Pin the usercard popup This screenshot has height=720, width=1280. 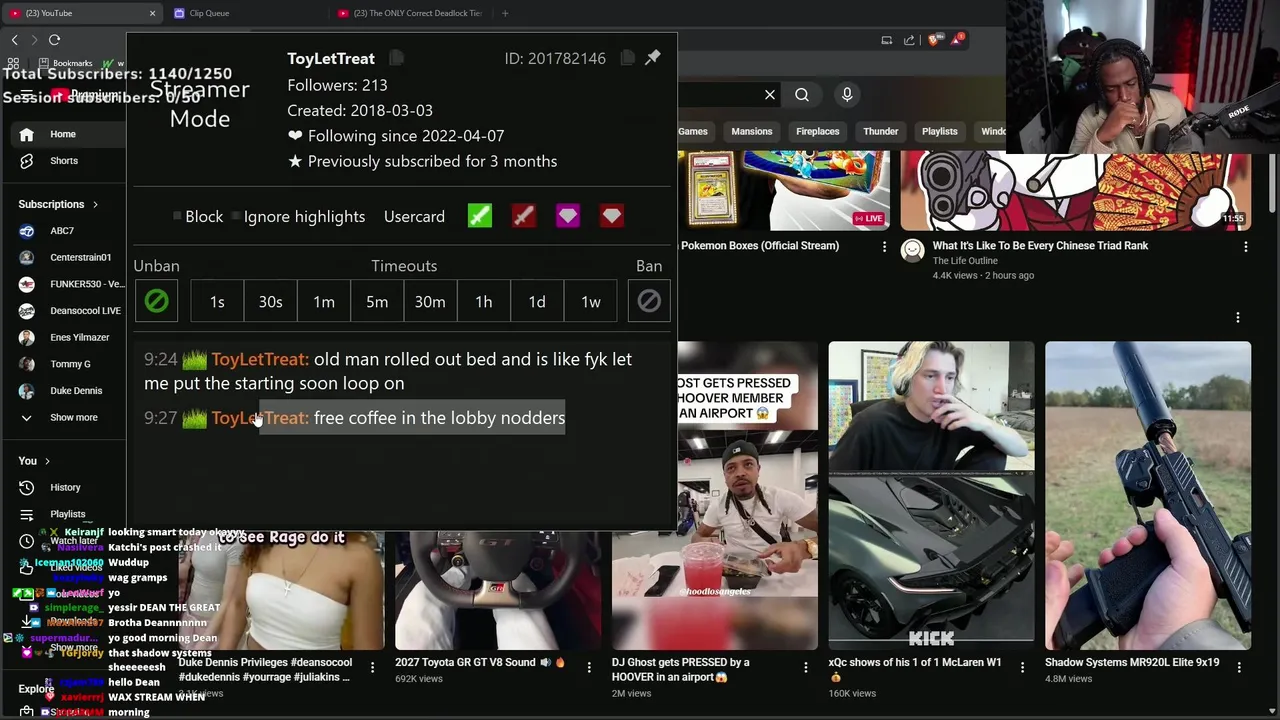click(652, 58)
